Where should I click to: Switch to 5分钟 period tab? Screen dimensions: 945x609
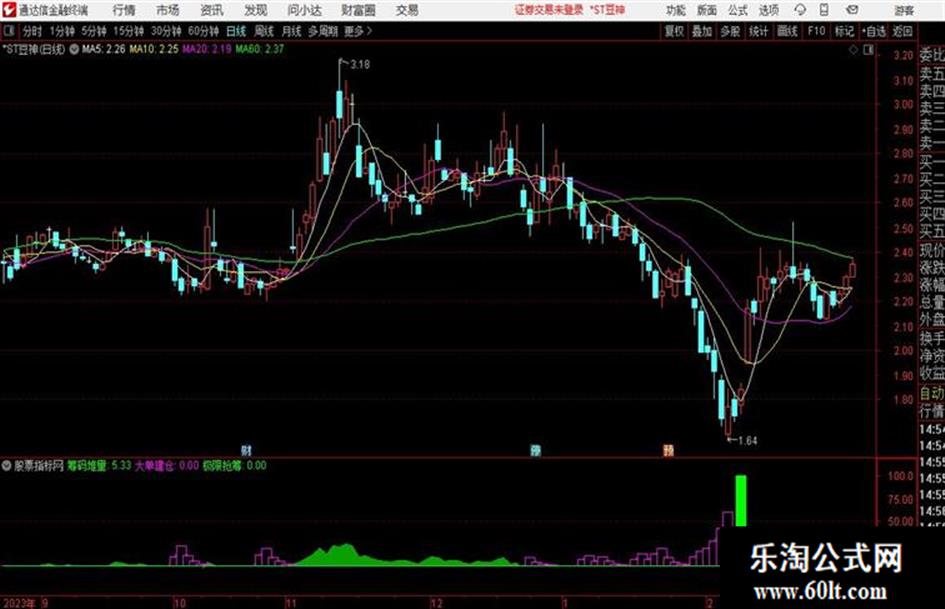(x=94, y=31)
